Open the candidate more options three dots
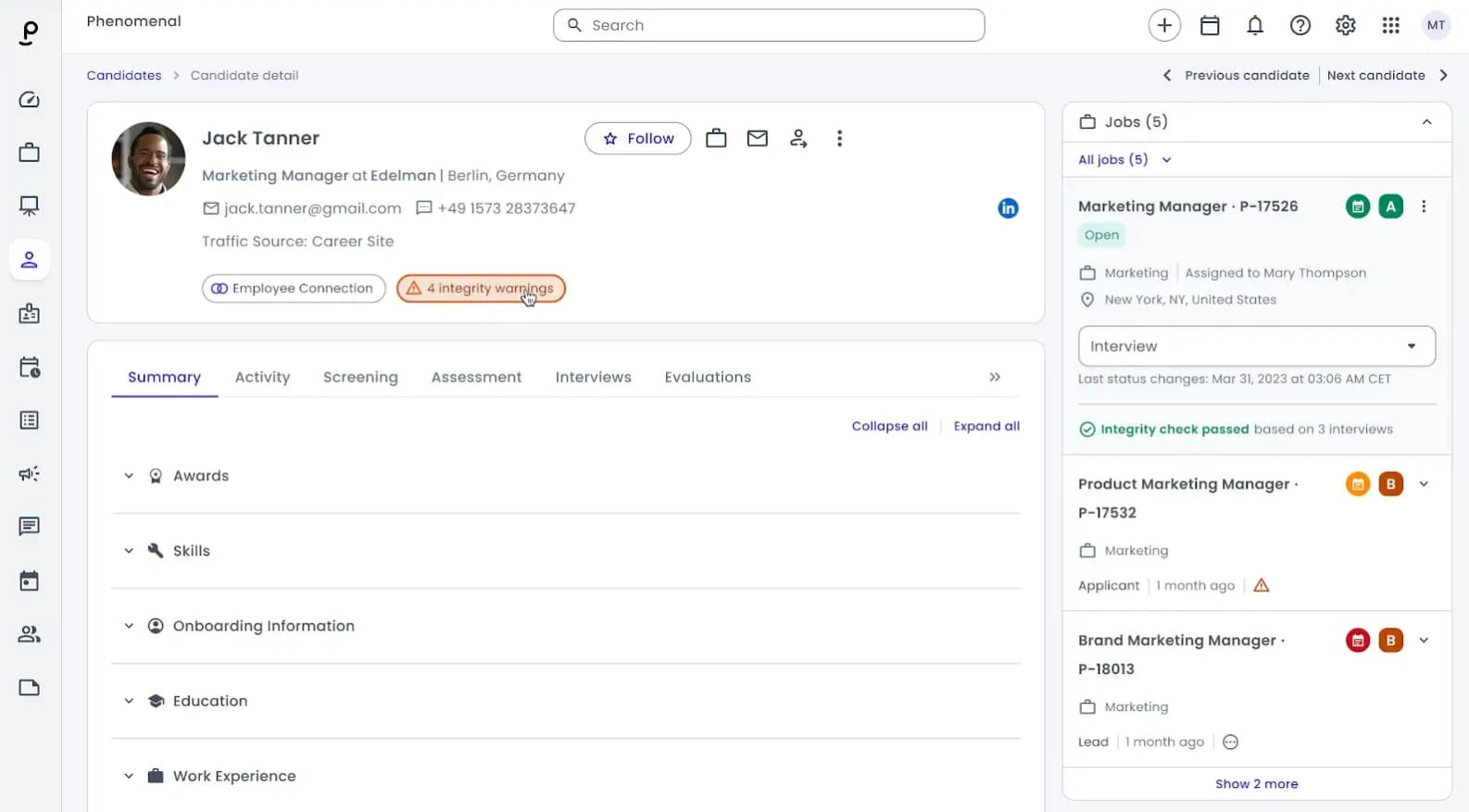This screenshot has width=1469, height=812. 839,139
